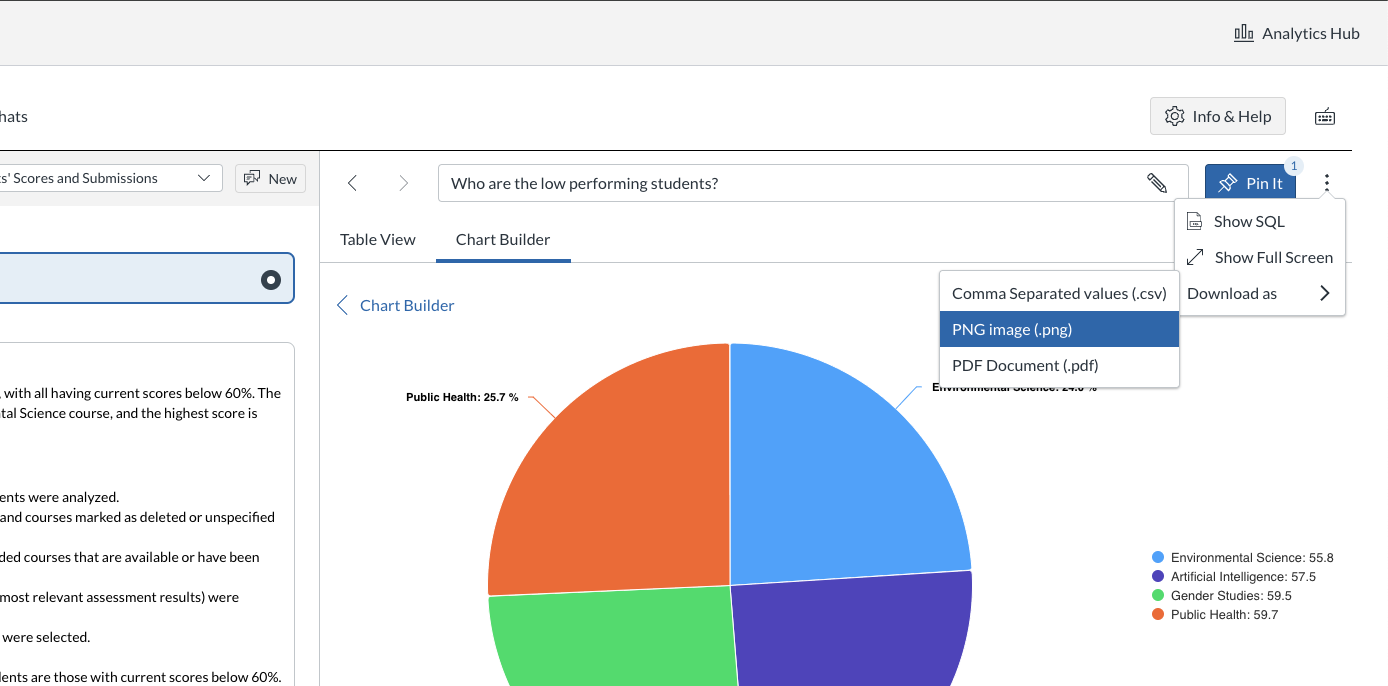Viewport: 1388px width, 686px height.
Task: Click the stop record circle in chat box
Action: pyautogui.click(x=271, y=280)
